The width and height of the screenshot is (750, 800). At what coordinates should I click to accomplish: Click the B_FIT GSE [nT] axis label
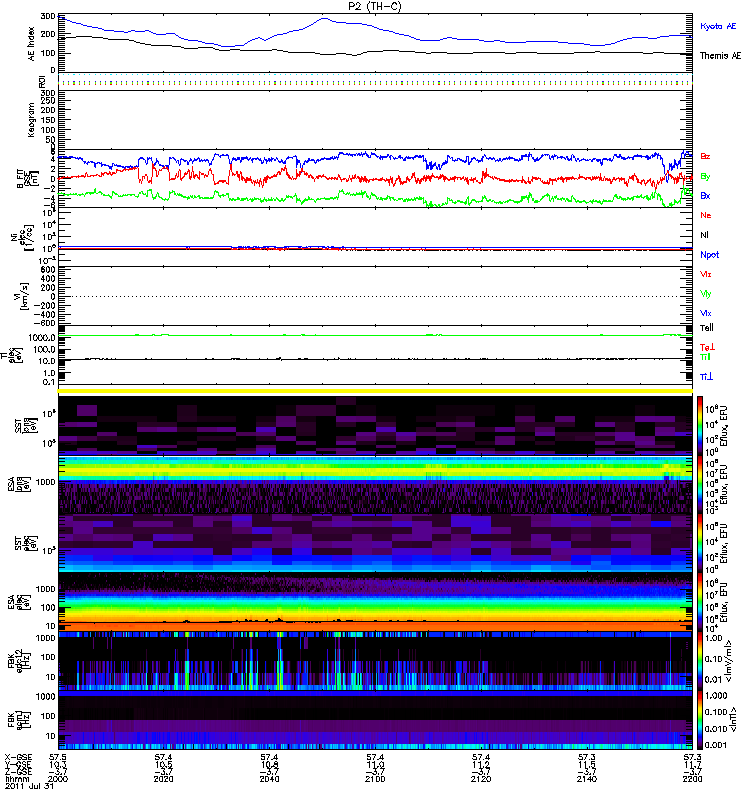[28, 179]
